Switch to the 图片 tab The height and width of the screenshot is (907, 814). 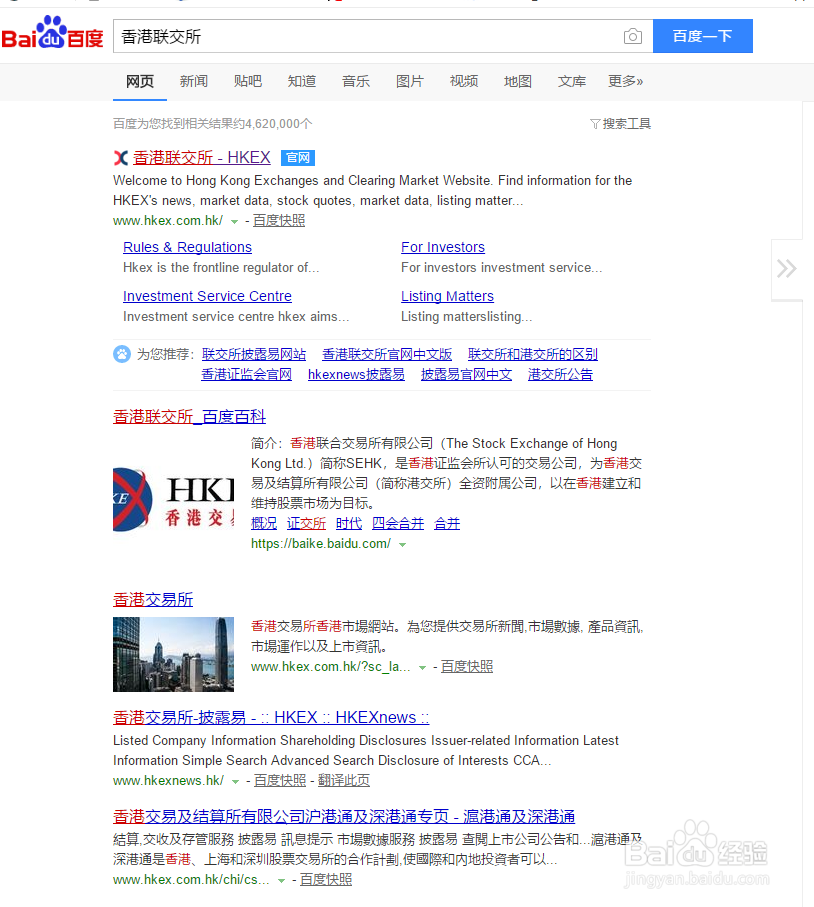point(410,81)
